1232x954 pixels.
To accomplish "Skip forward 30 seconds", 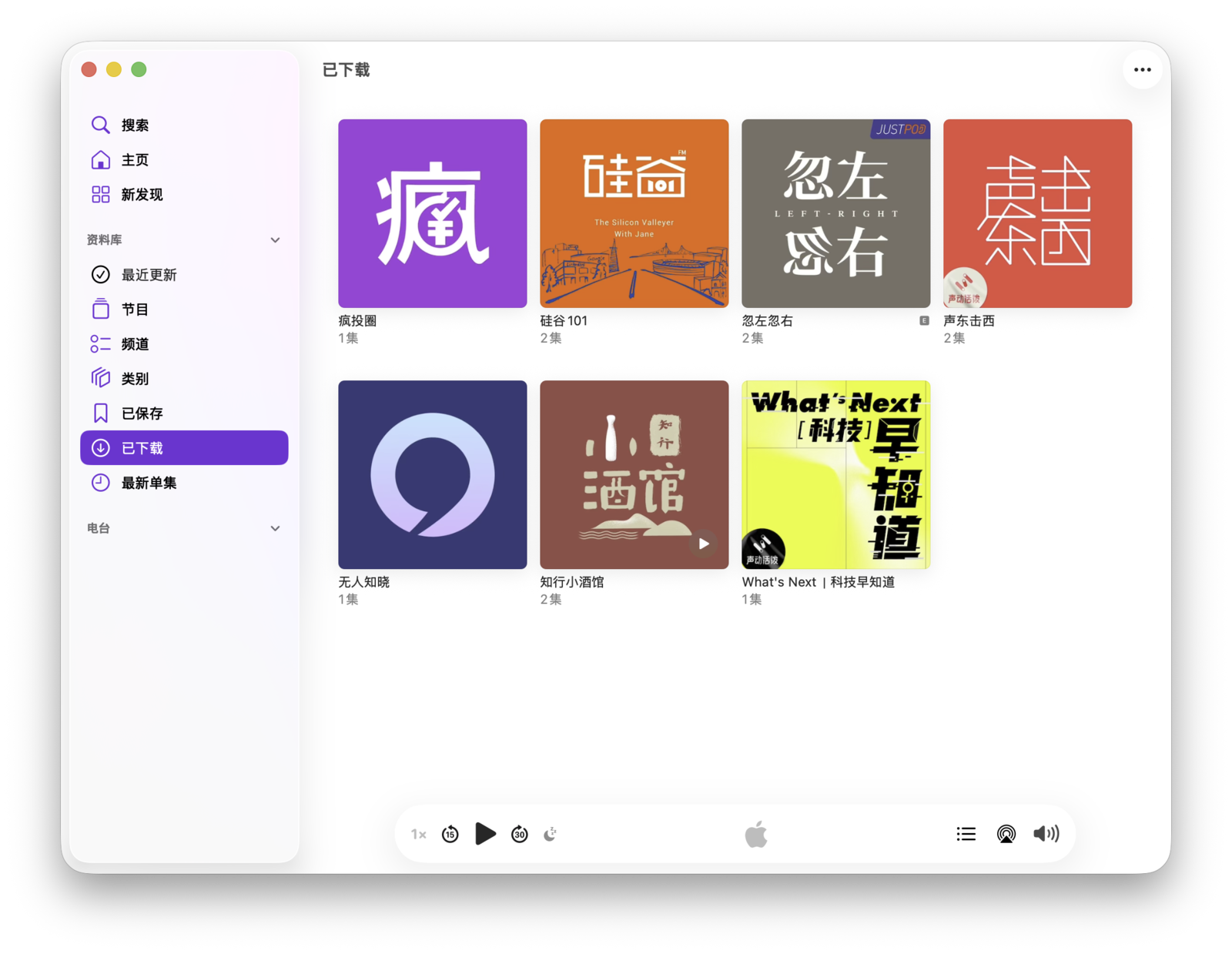I will [520, 834].
